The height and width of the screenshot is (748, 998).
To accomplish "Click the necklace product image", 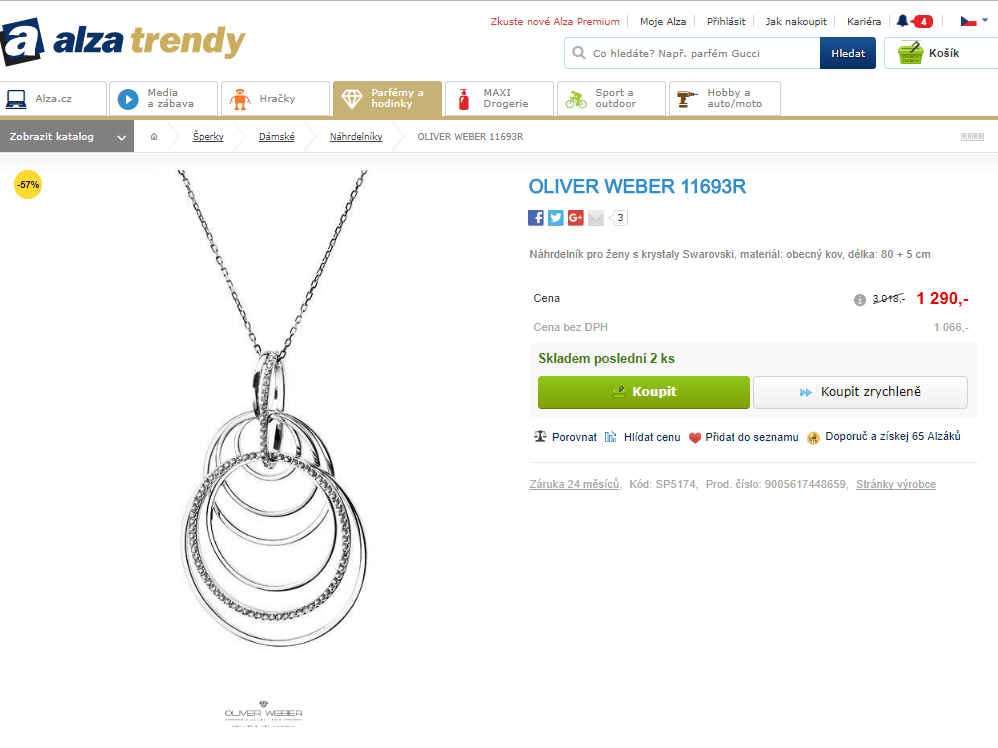I will click(274, 409).
